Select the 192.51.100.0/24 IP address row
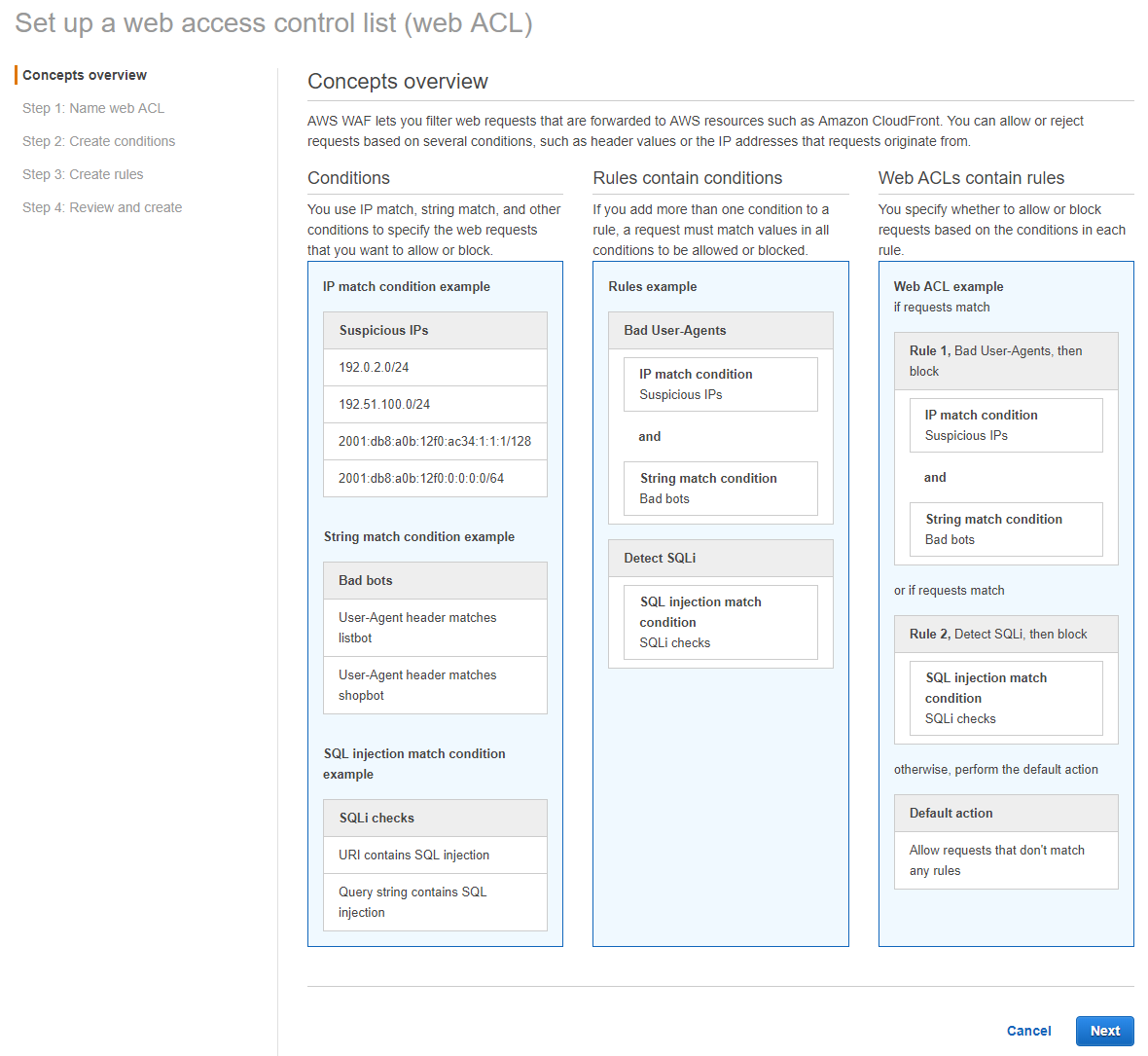1148x1056 pixels. 435,404
